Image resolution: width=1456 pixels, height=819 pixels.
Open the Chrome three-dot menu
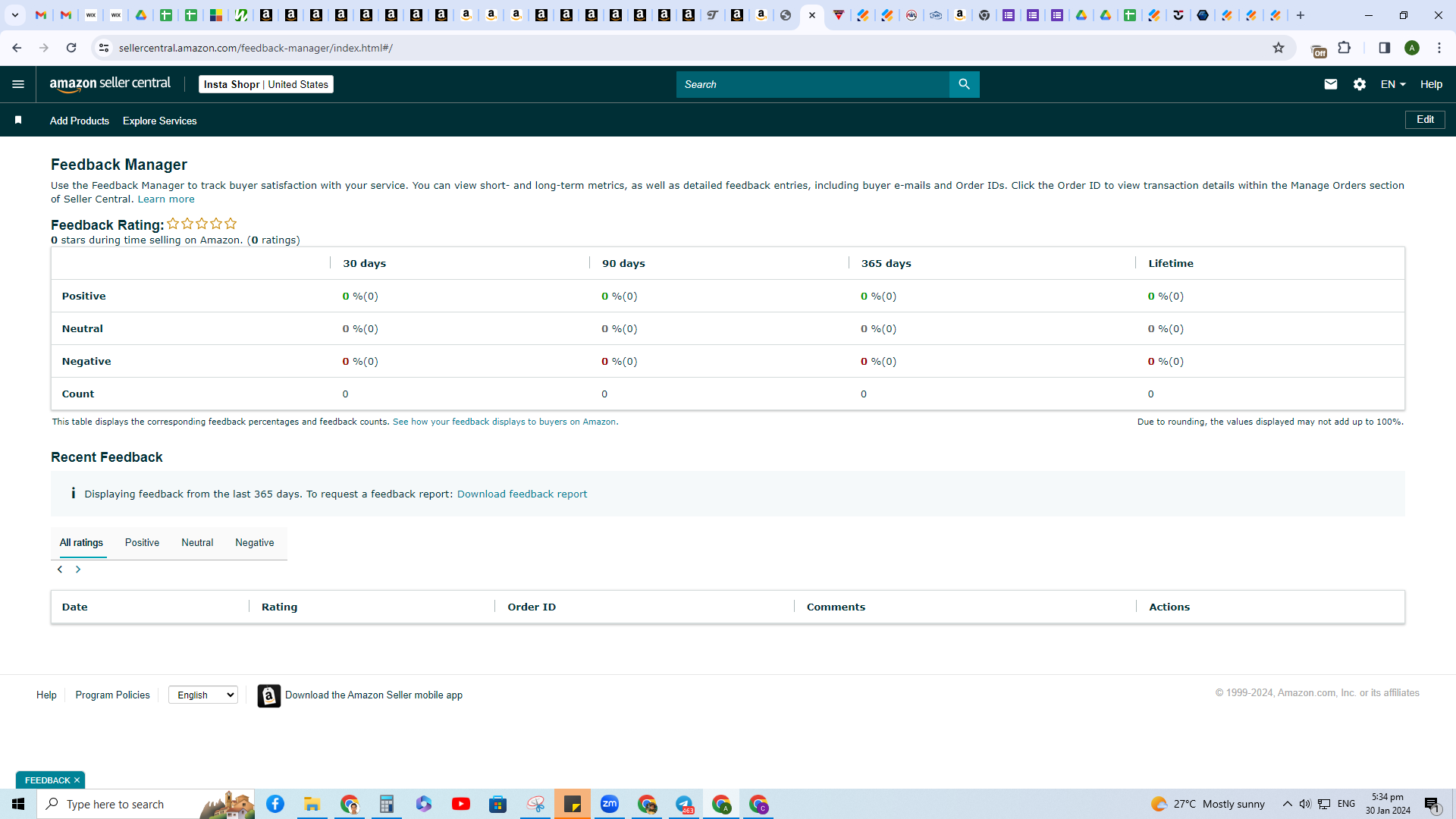1439,48
